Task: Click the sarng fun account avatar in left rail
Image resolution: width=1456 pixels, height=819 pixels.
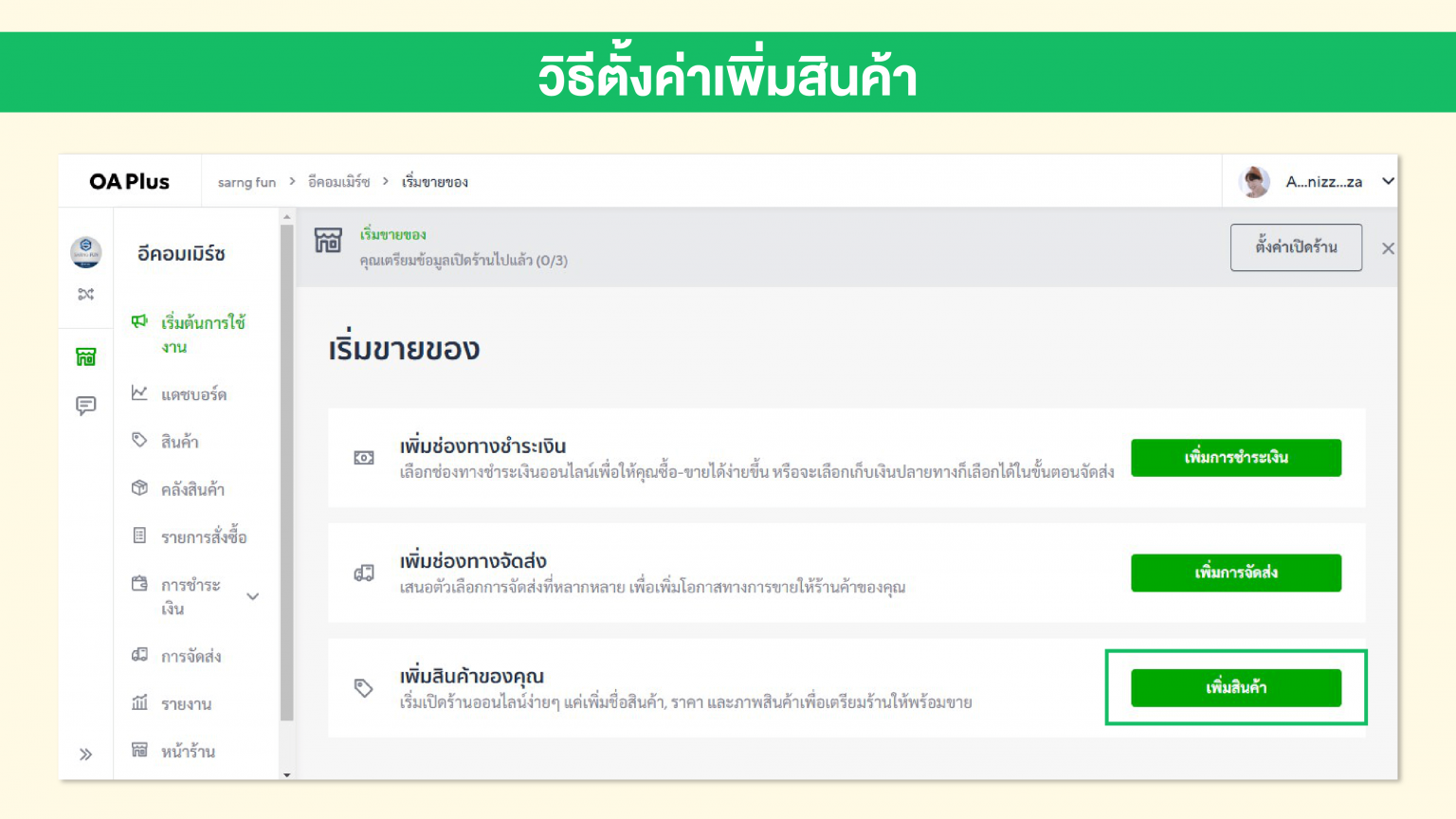Action: [86, 252]
